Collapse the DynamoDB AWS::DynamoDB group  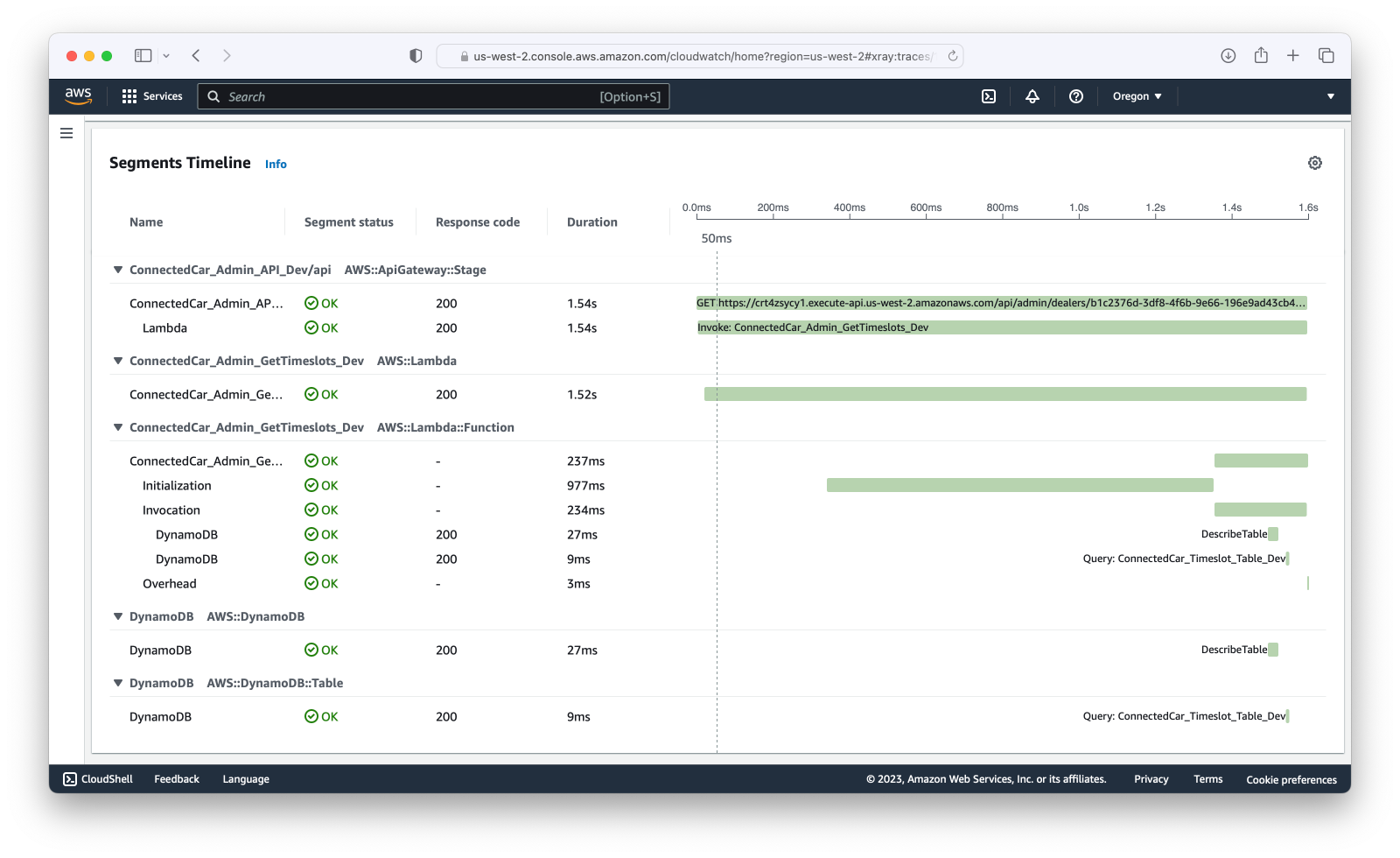tap(117, 616)
